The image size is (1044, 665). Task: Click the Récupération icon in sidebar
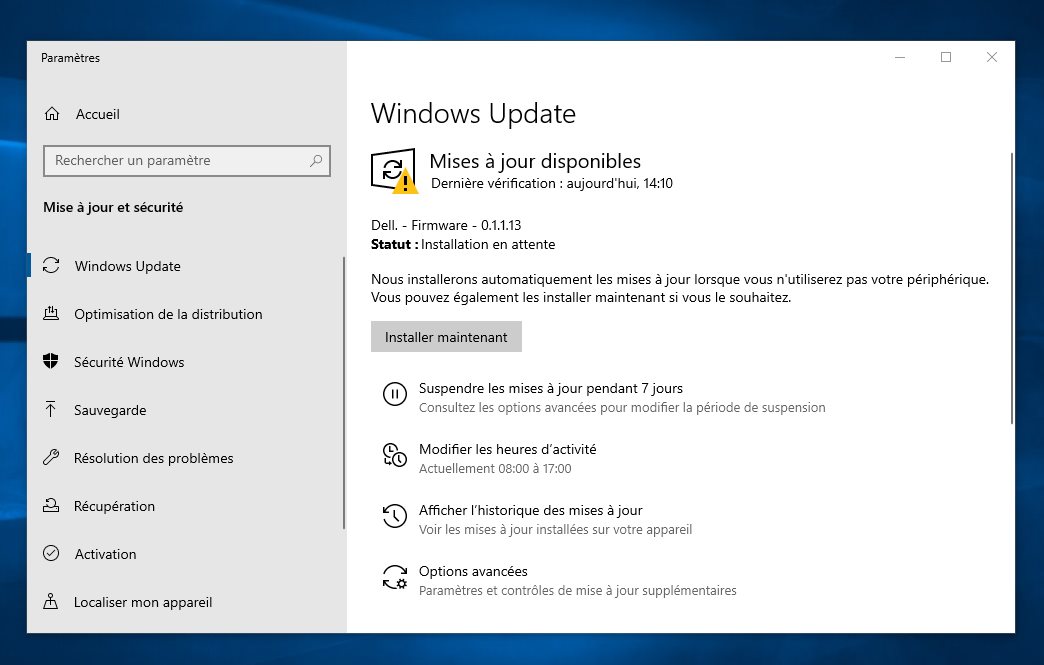[51, 505]
